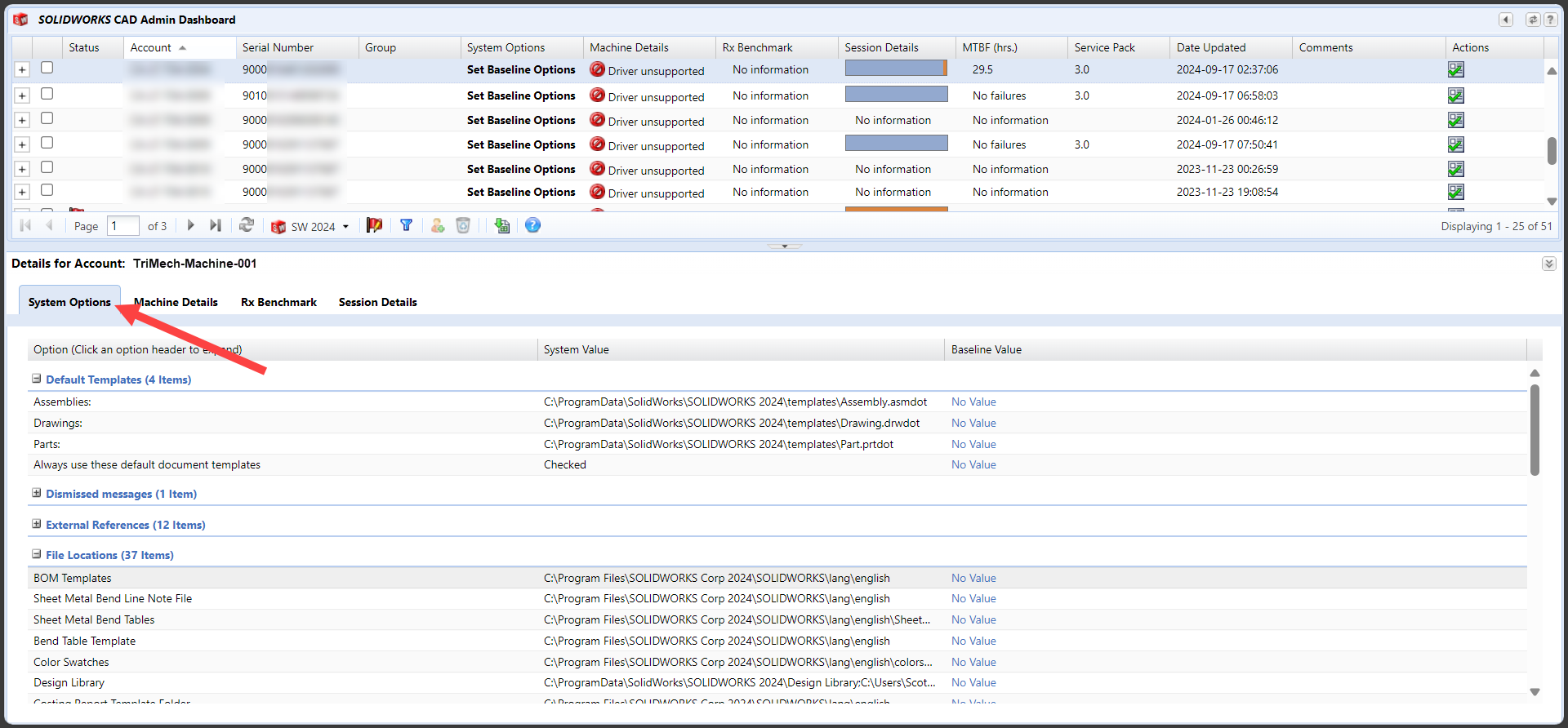1568x728 pixels.
Task: Open the SW 2024 version dropdown
Action: click(311, 226)
